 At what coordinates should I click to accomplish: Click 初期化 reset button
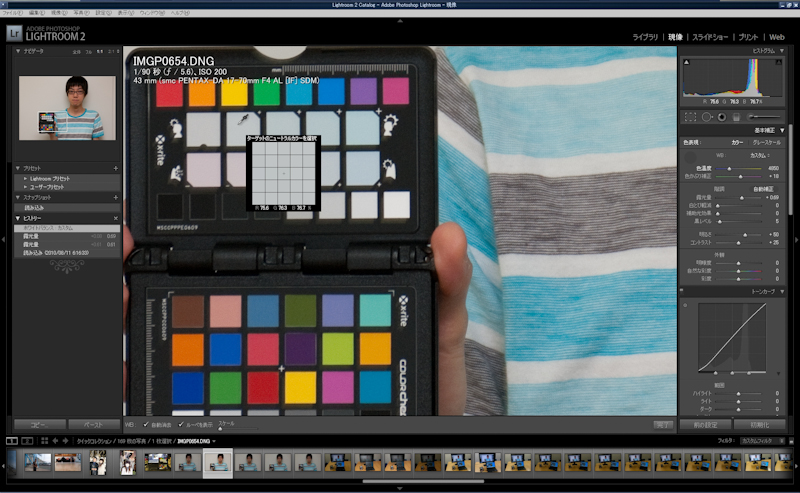tap(760, 425)
